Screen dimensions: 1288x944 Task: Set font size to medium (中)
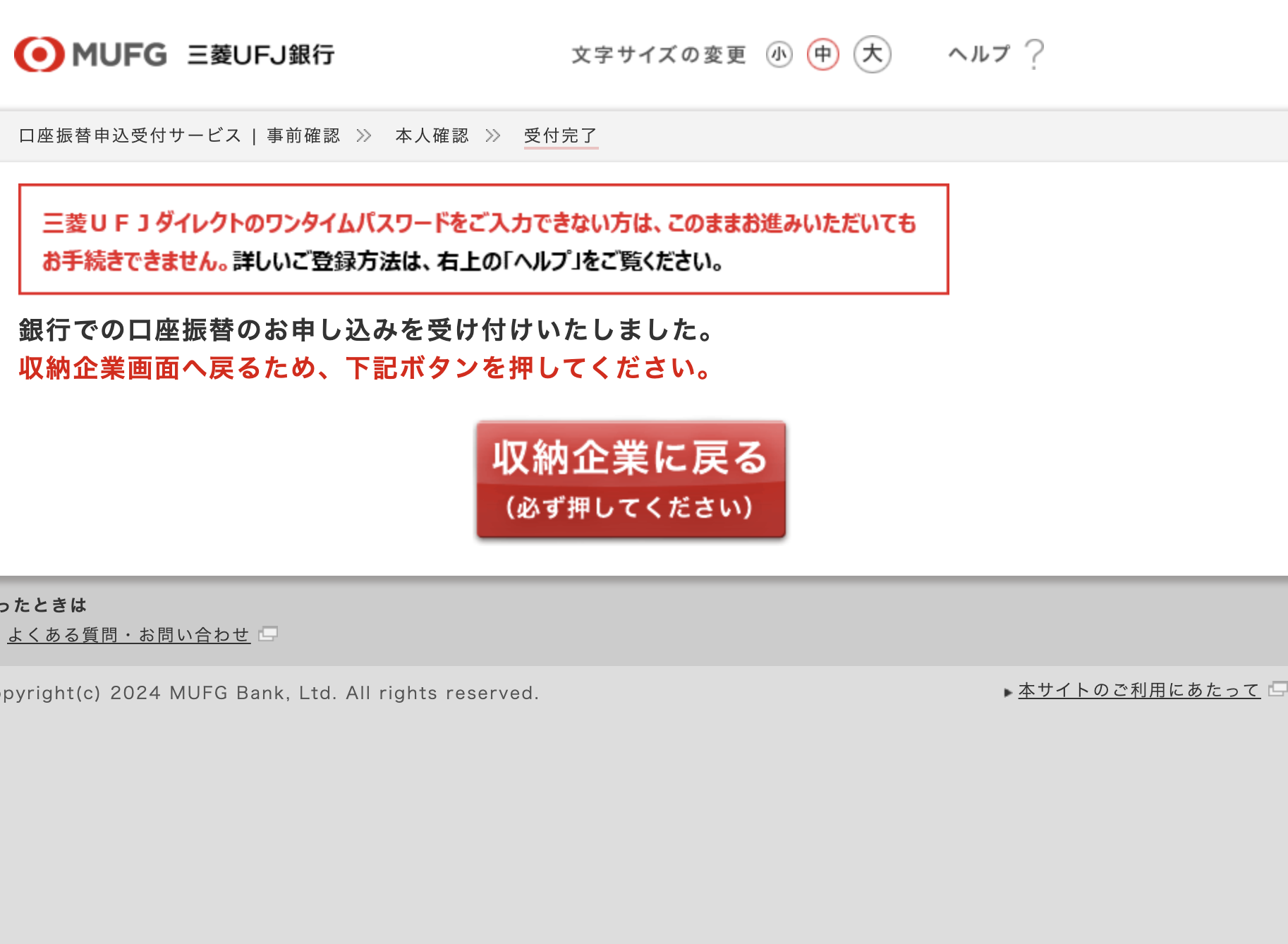click(x=822, y=54)
